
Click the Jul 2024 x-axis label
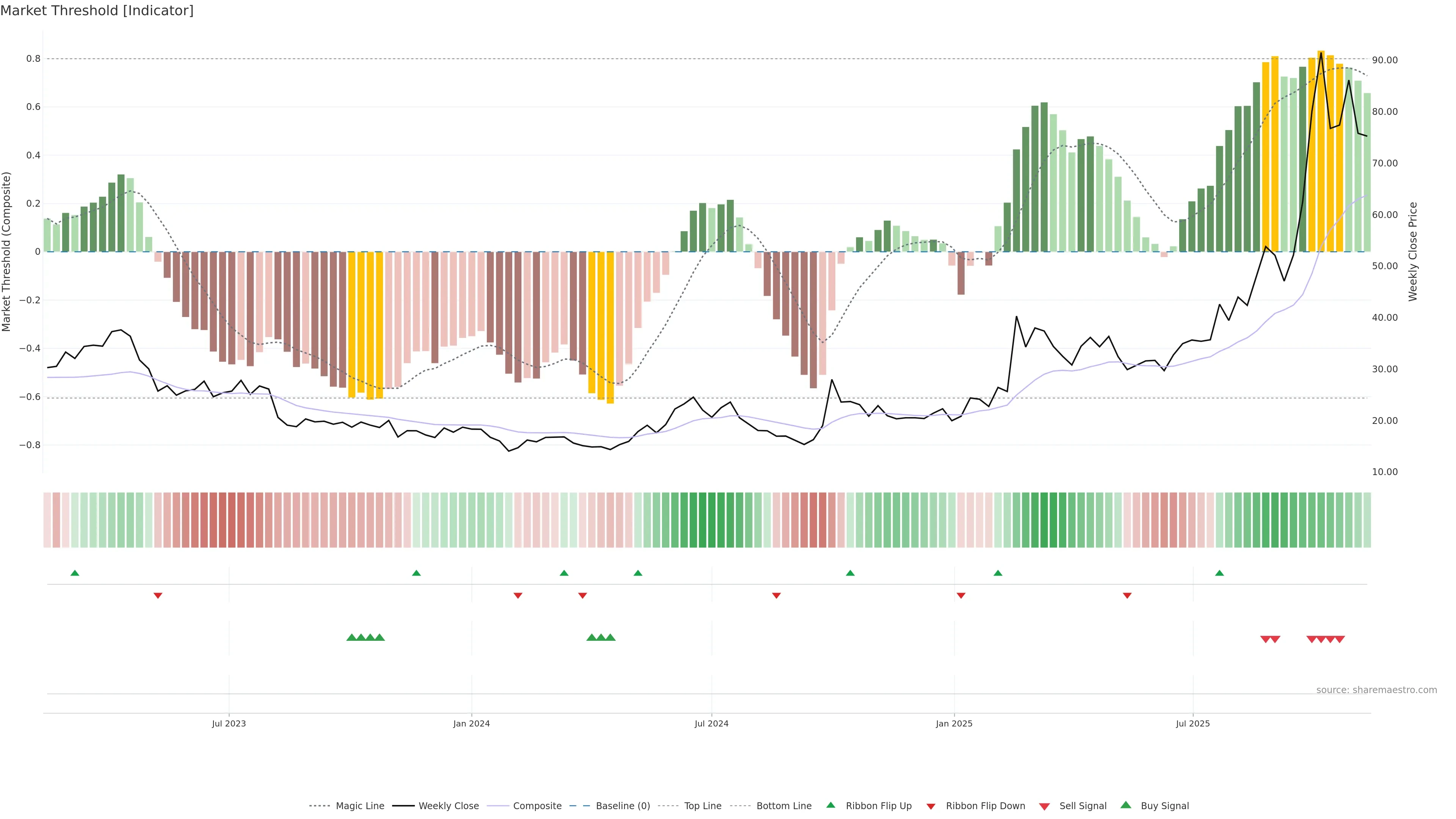pos(711,723)
